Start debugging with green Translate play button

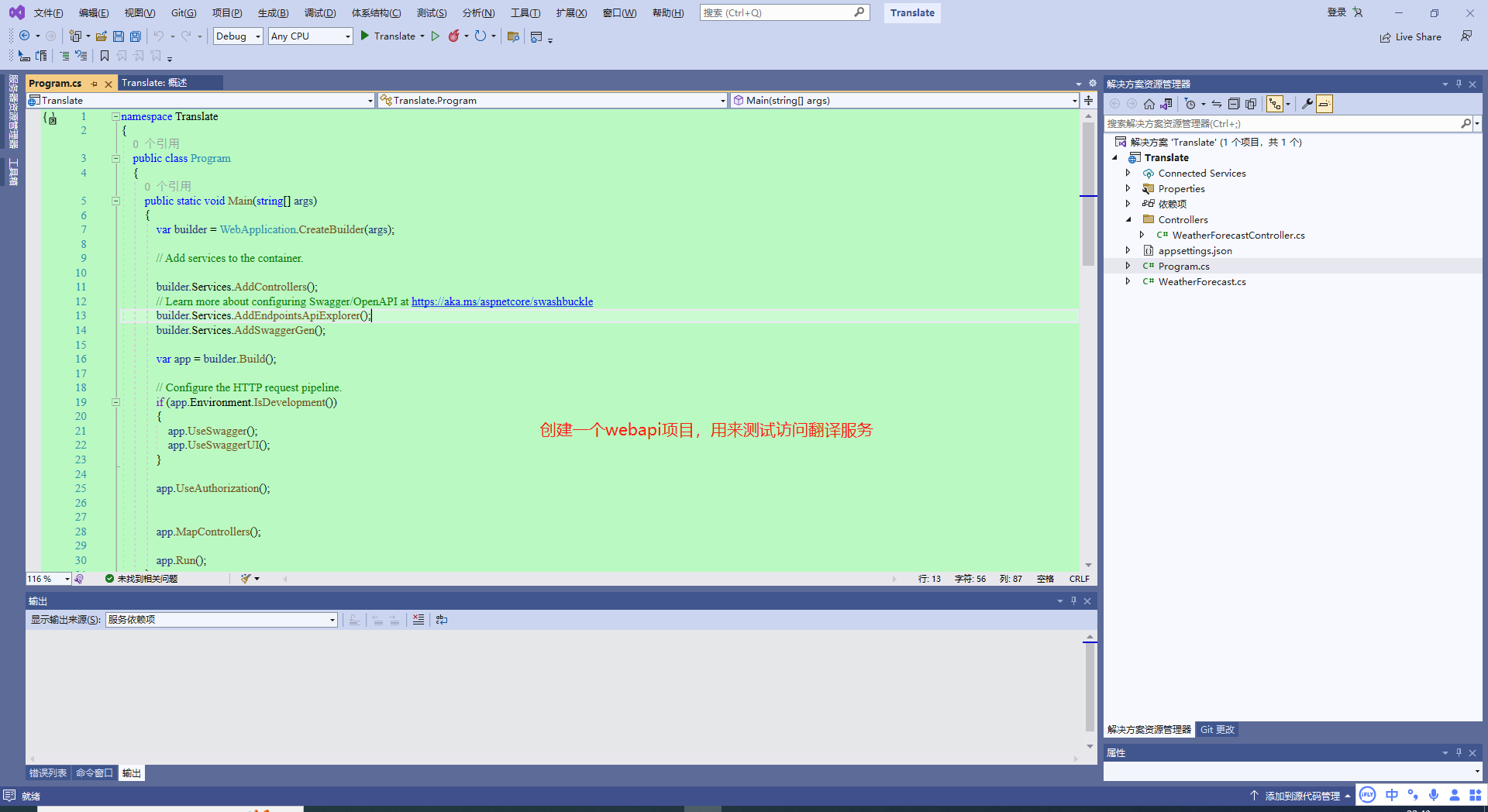coord(387,36)
